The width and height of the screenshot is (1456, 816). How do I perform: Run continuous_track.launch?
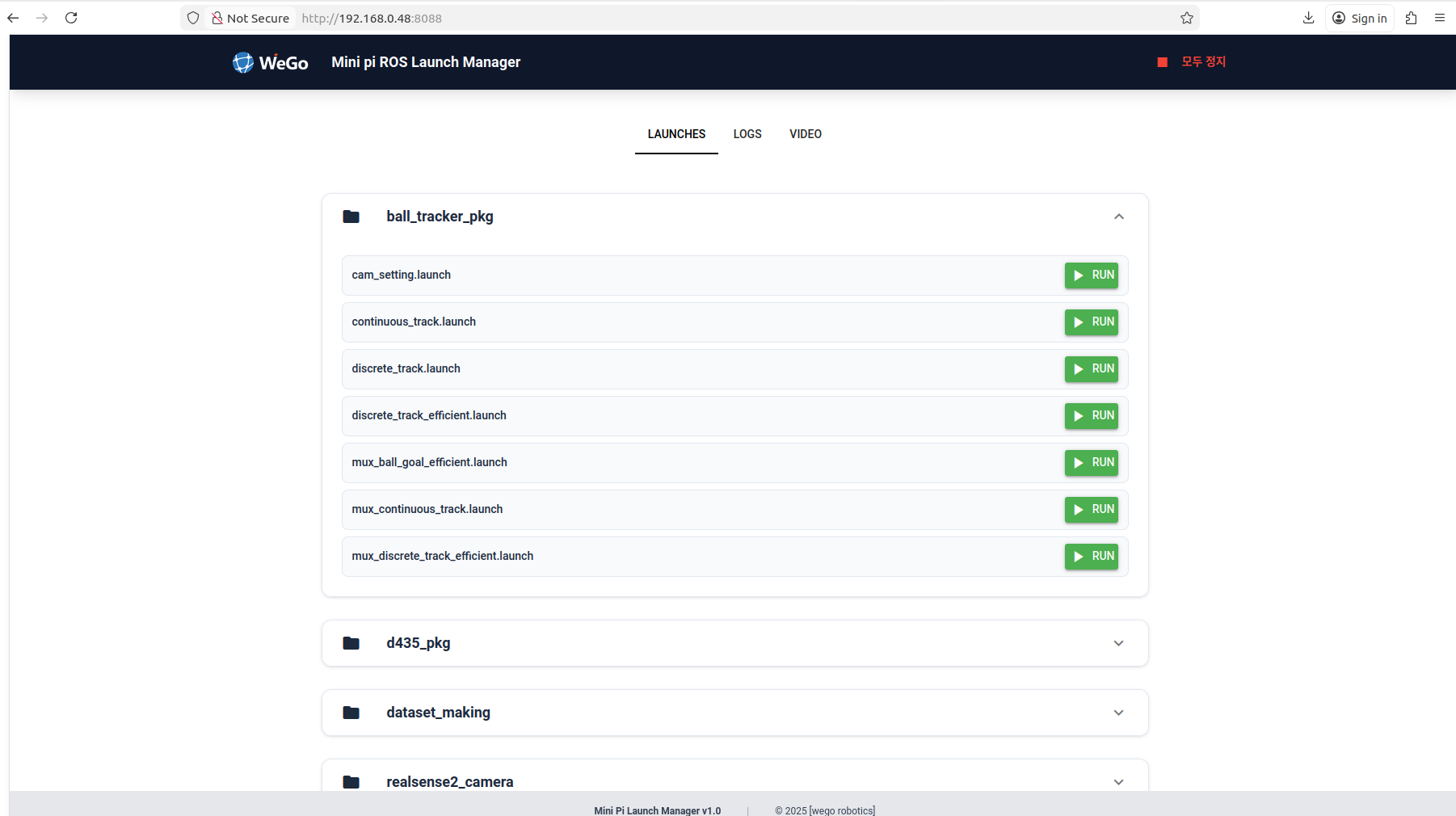click(x=1091, y=322)
